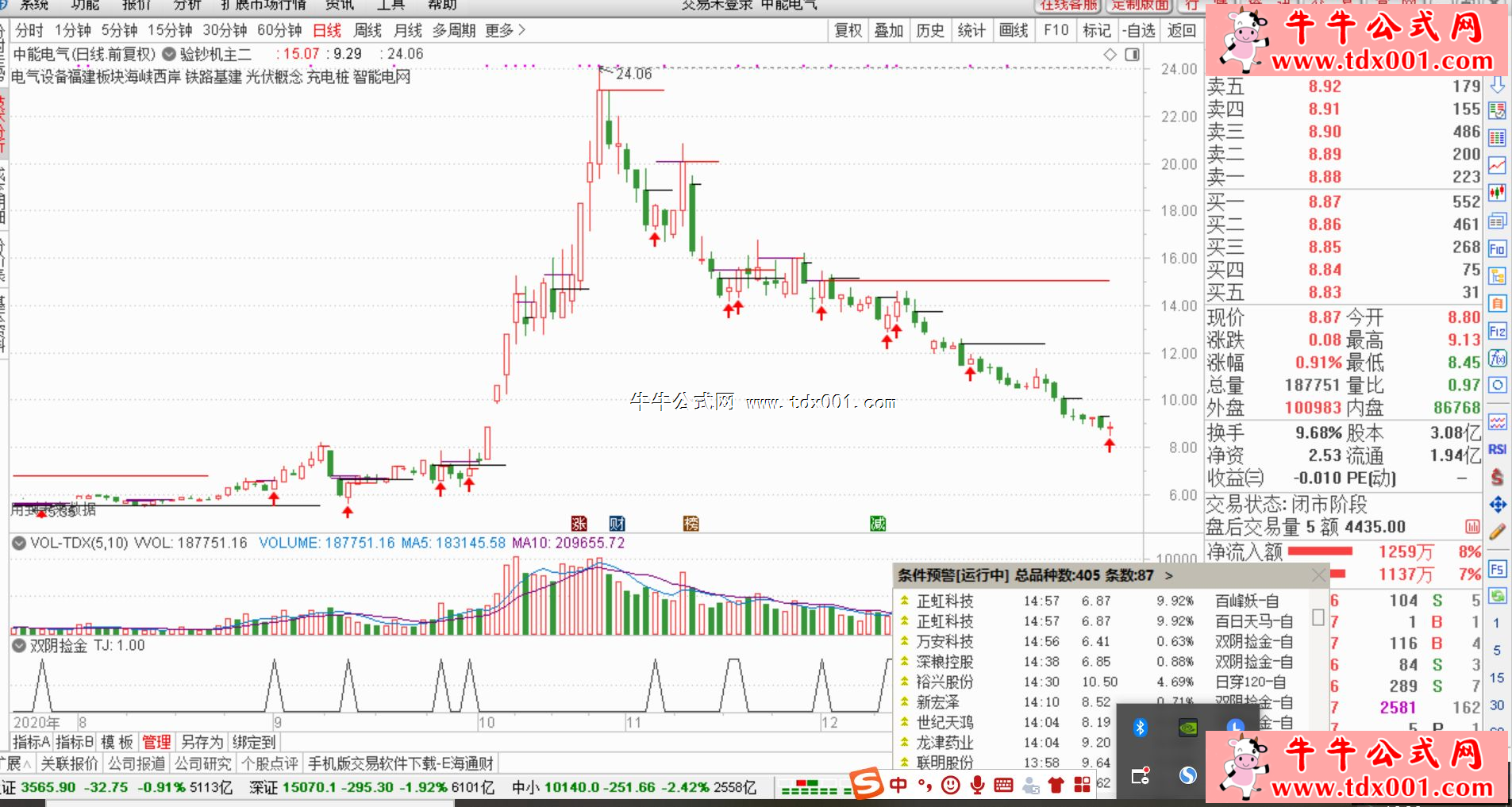Open the colored grid table sidebar icon
Viewport: 1512px width, 807px height.
(x=1497, y=138)
